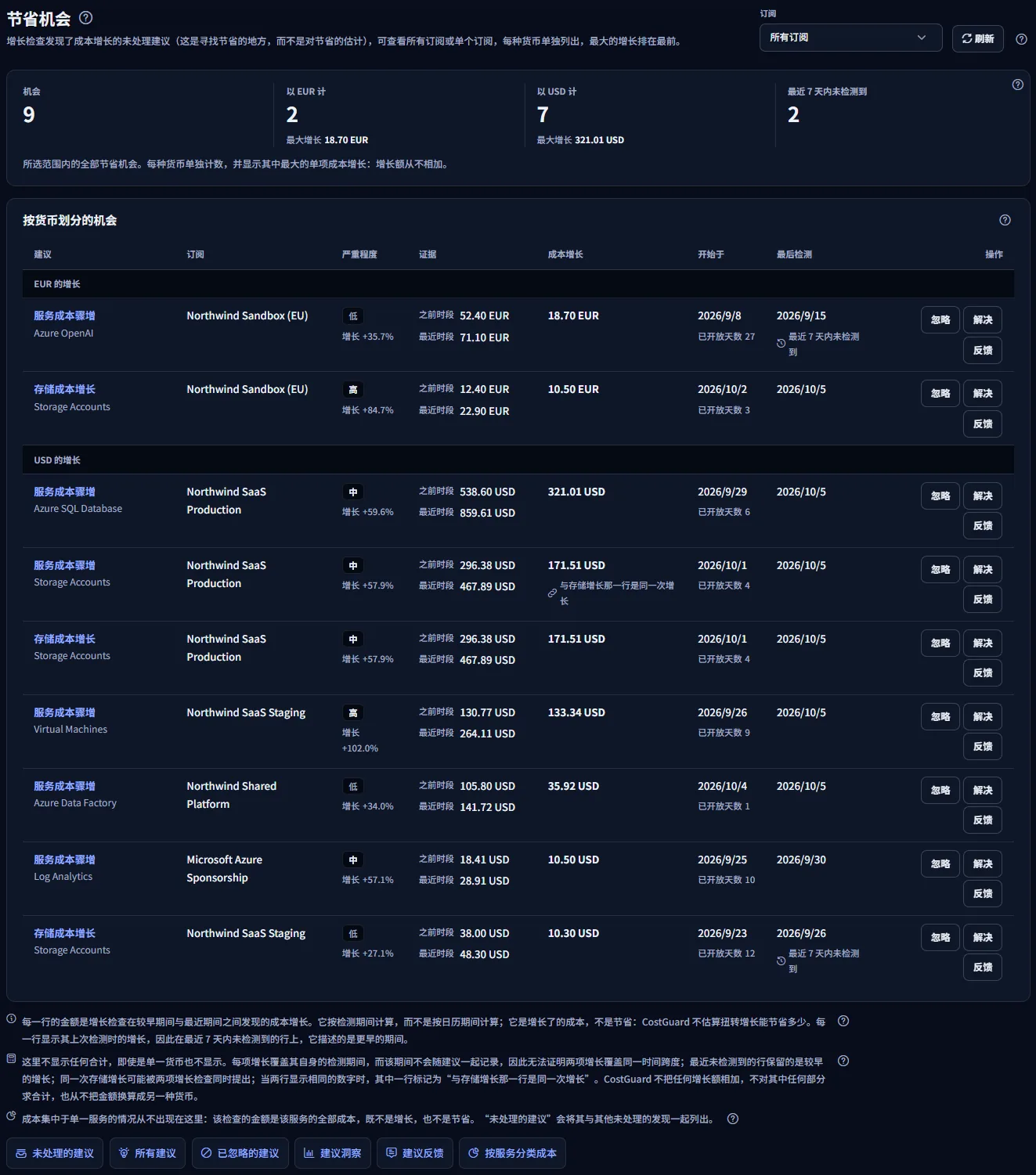Image resolution: width=1036 pixels, height=1175 pixels.
Task: Click 中 severity badge in Azure SQL Database row
Action: coord(353,492)
